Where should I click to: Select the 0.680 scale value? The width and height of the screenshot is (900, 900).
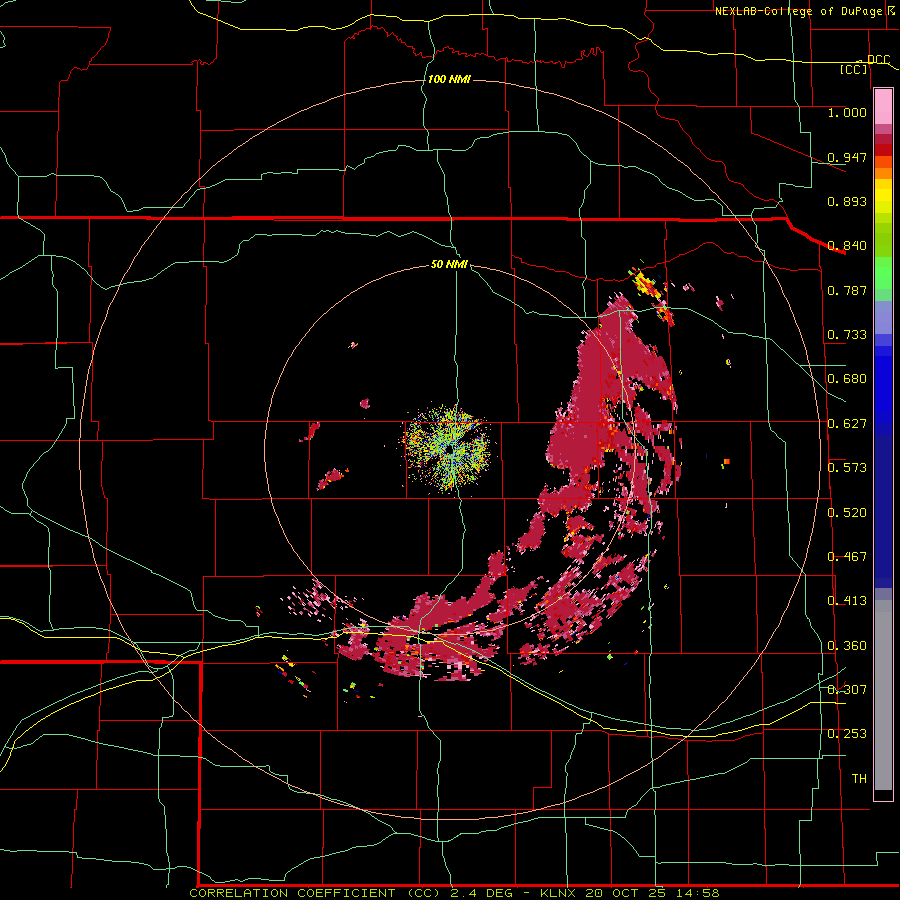click(847, 379)
